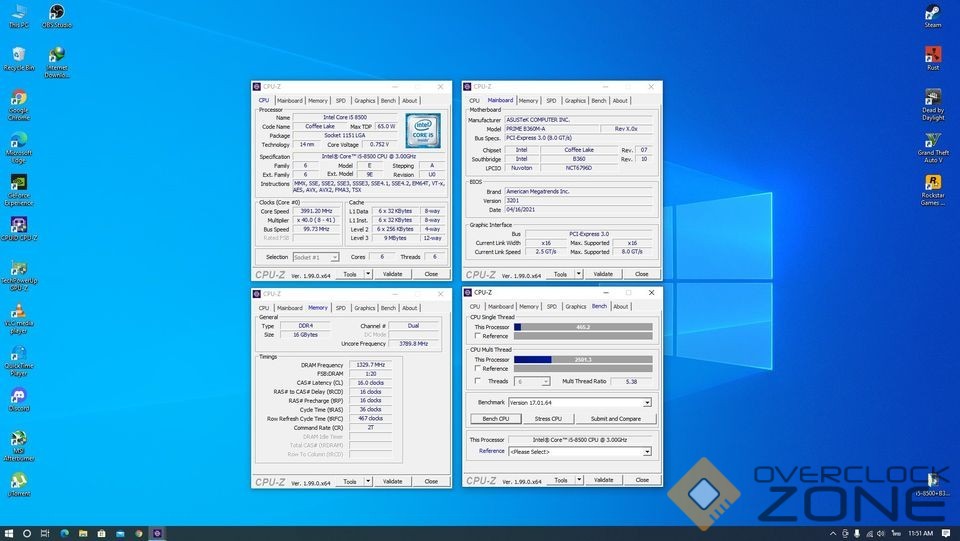Click Submit and Compare button
The height and width of the screenshot is (541, 960).
616,419
